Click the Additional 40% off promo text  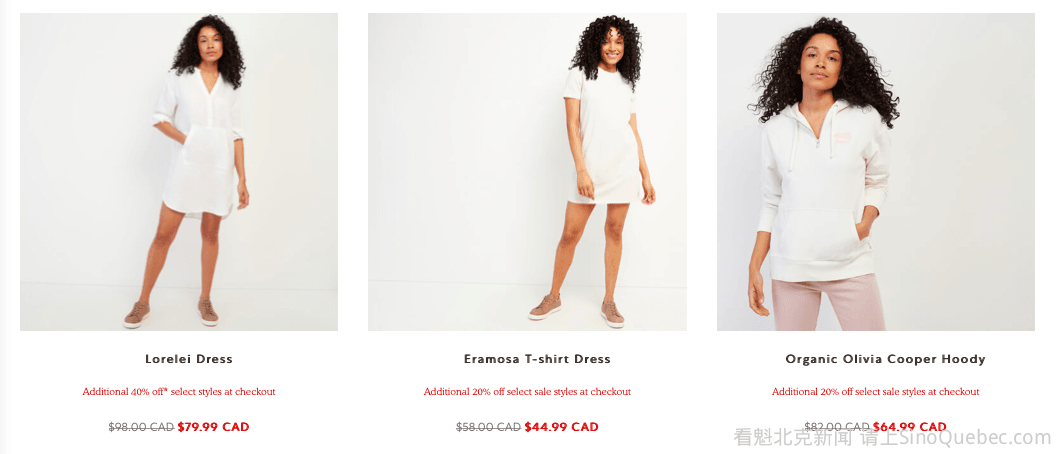point(179,391)
